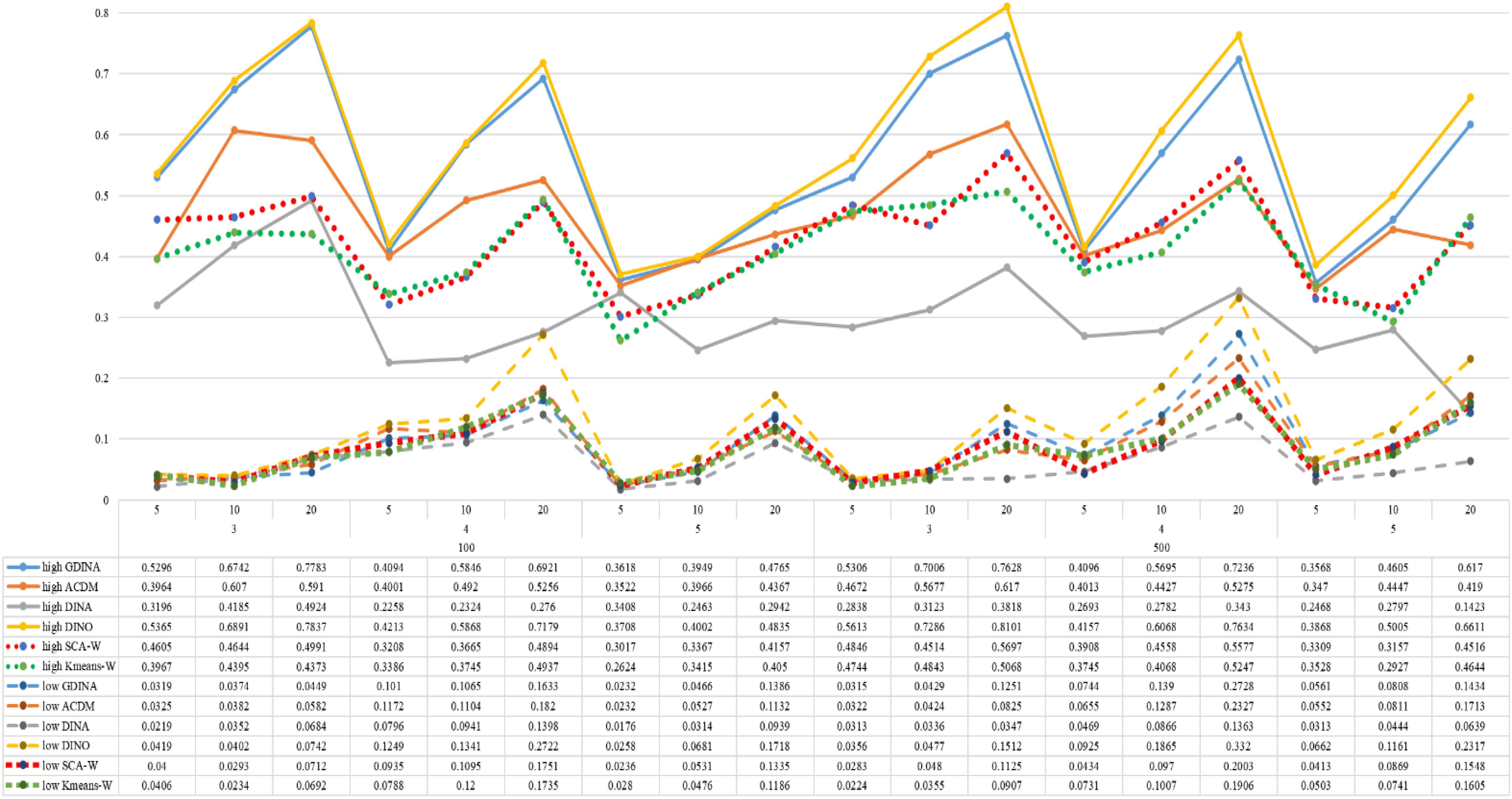Click the cell value 0.4605 in high SCA-W row
The image size is (1512, 799).
157,647
